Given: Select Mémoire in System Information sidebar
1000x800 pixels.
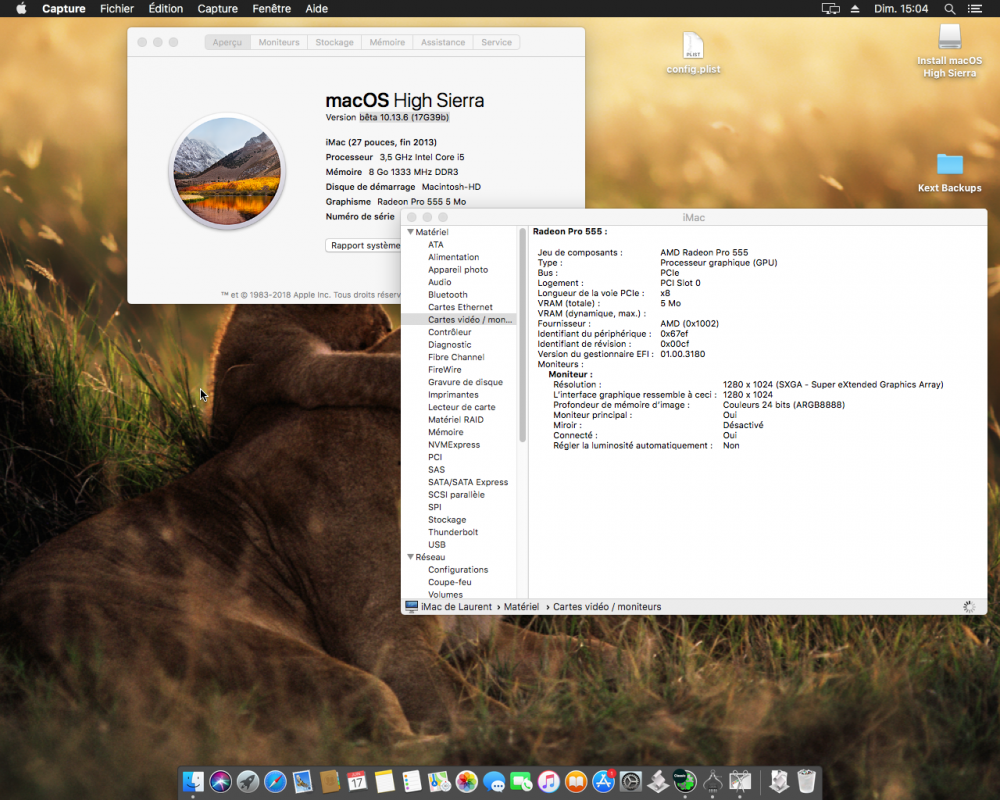Looking at the screenshot, I should (x=446, y=432).
